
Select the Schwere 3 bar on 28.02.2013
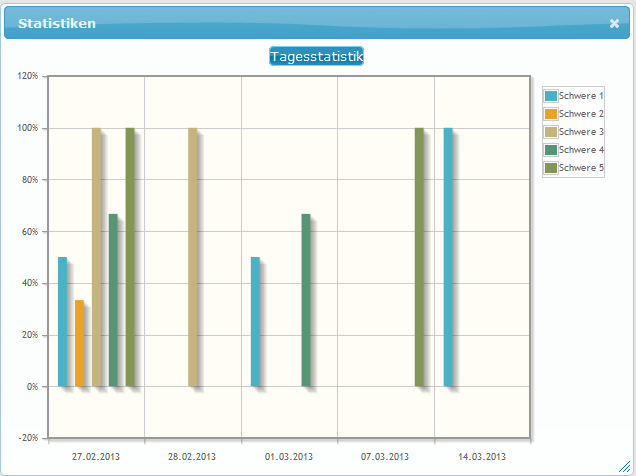tap(193, 257)
